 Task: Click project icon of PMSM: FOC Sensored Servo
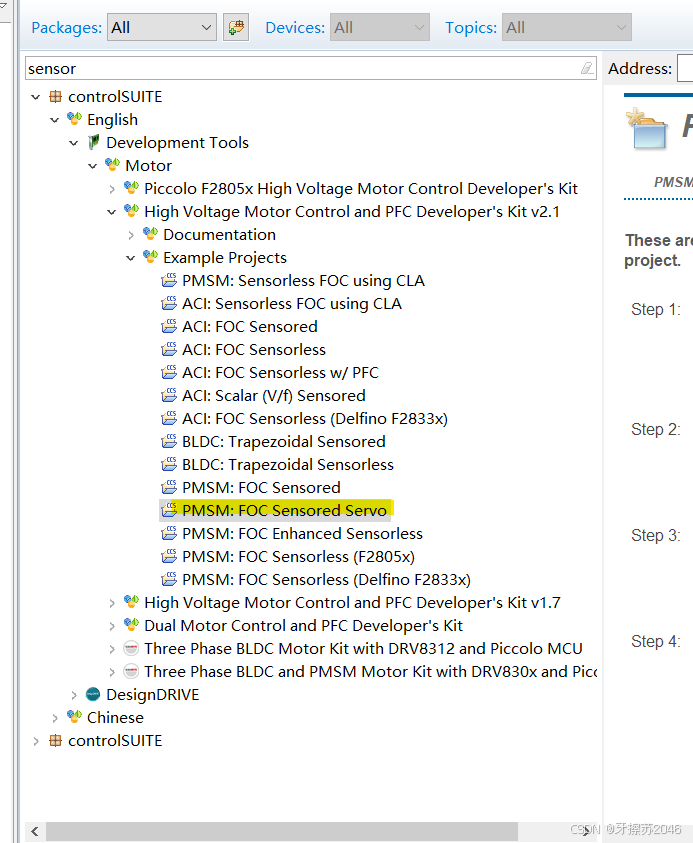(x=169, y=510)
